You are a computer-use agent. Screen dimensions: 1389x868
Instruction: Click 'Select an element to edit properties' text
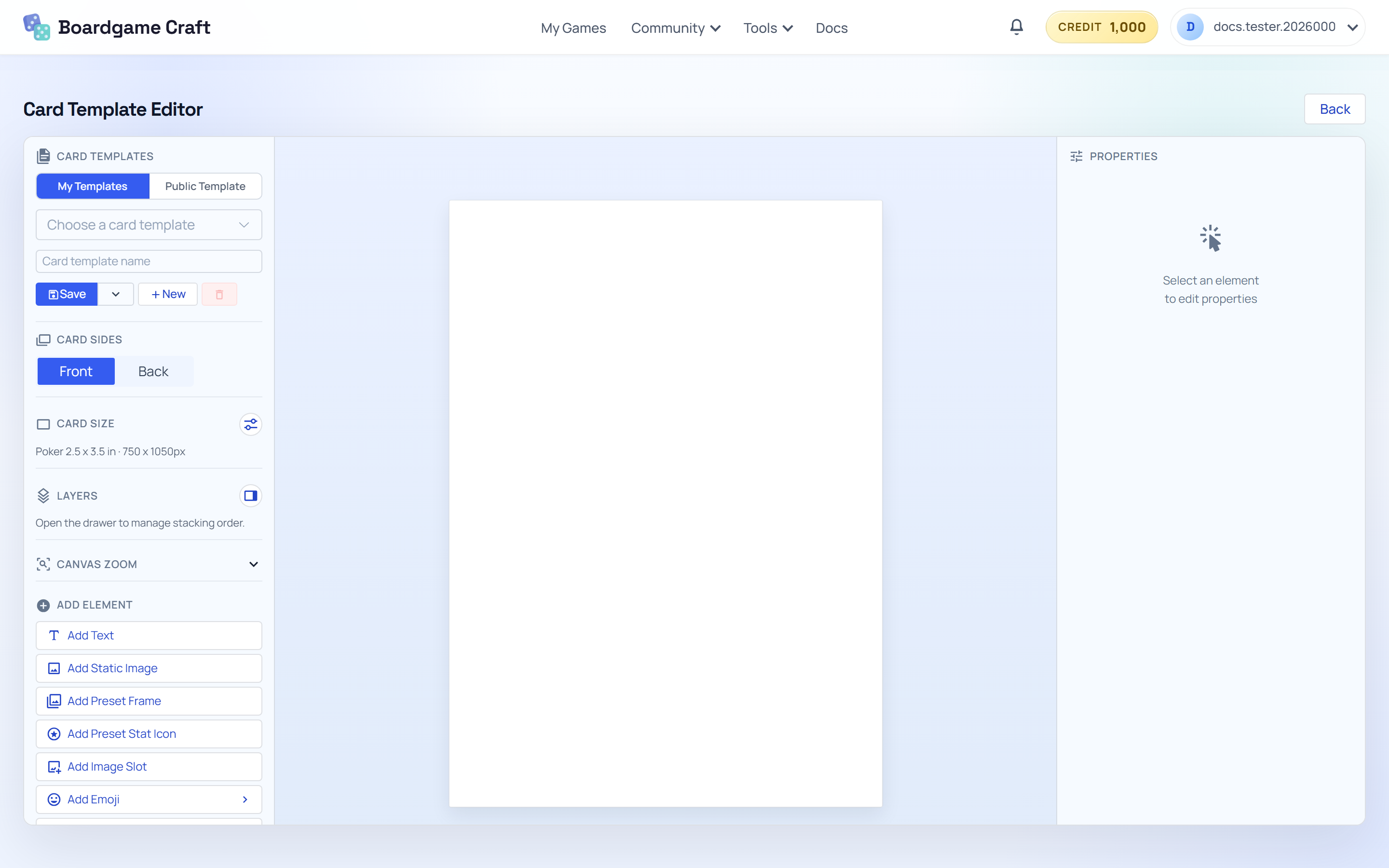[1211, 289]
